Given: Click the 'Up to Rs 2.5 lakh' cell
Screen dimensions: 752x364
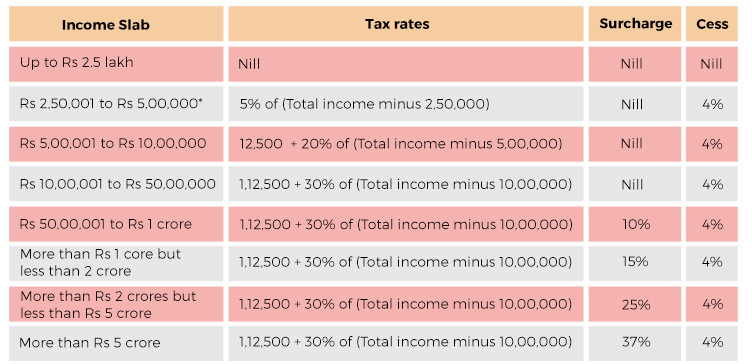Looking at the screenshot, I should pyautogui.click(x=116, y=64).
